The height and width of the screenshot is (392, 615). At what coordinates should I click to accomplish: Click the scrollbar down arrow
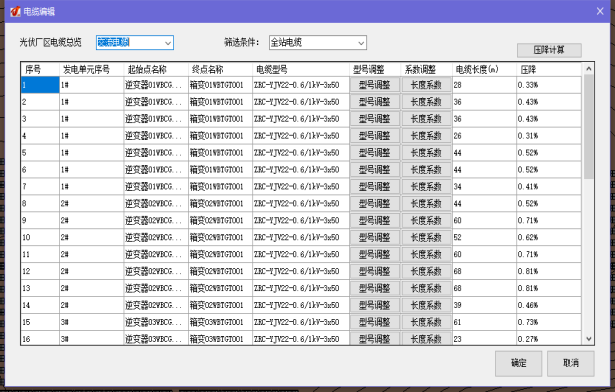588,339
